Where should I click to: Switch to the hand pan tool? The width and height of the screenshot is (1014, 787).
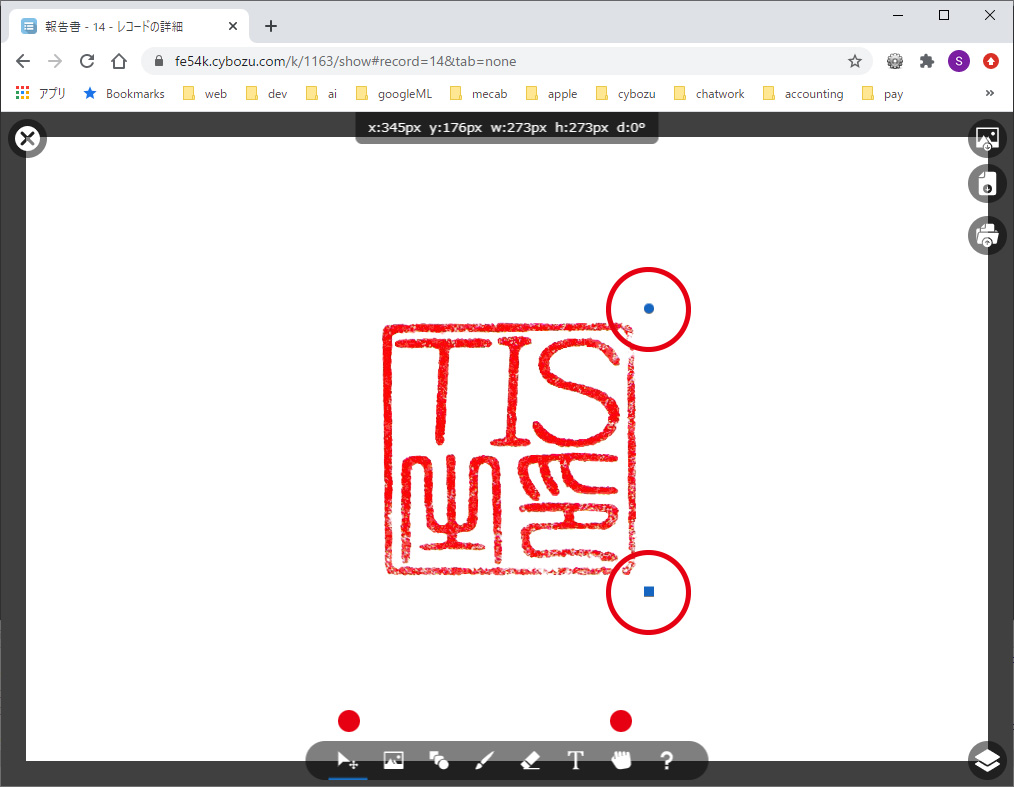[x=622, y=761]
